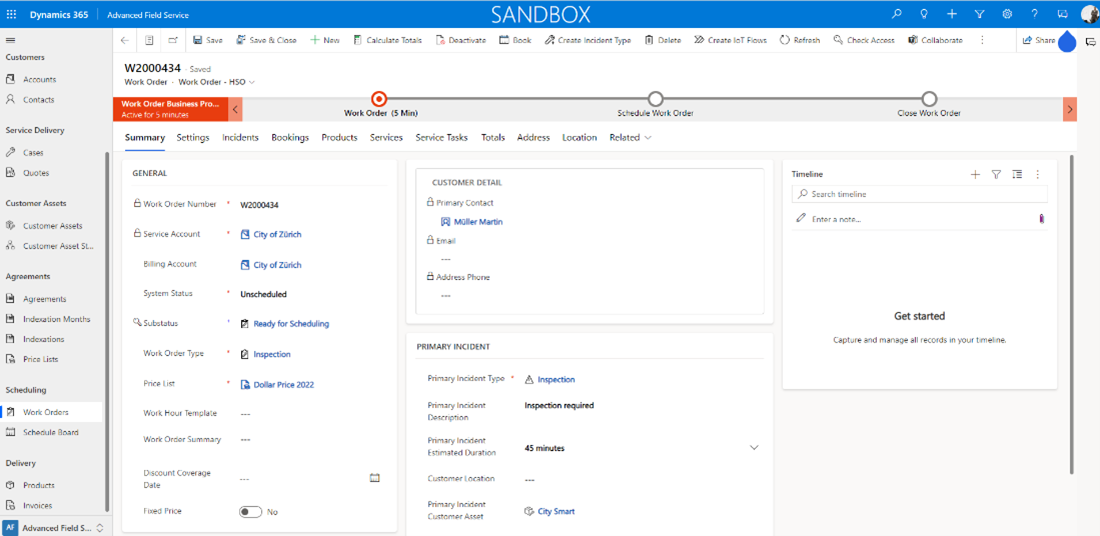Expand the Related tab dropdown
The image size is (1100, 536).
tap(630, 138)
